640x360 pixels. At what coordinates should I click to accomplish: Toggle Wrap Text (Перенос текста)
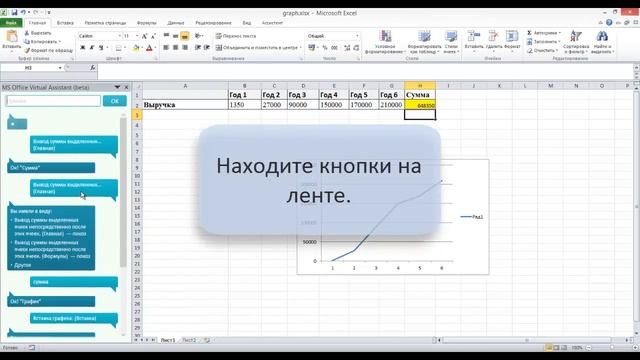point(236,36)
